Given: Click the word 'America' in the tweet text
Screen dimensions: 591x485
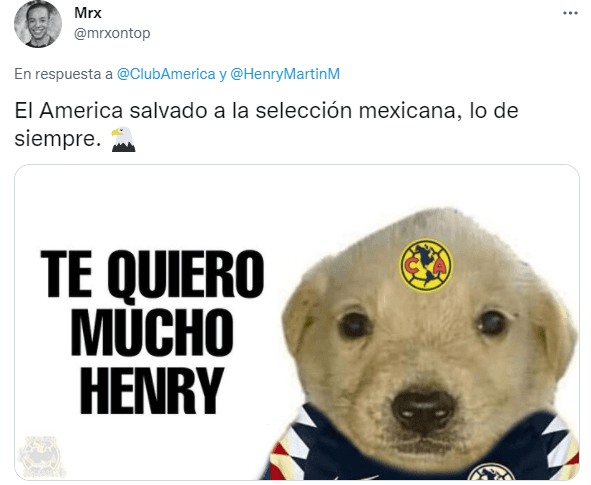Looking at the screenshot, I should 81,111.
